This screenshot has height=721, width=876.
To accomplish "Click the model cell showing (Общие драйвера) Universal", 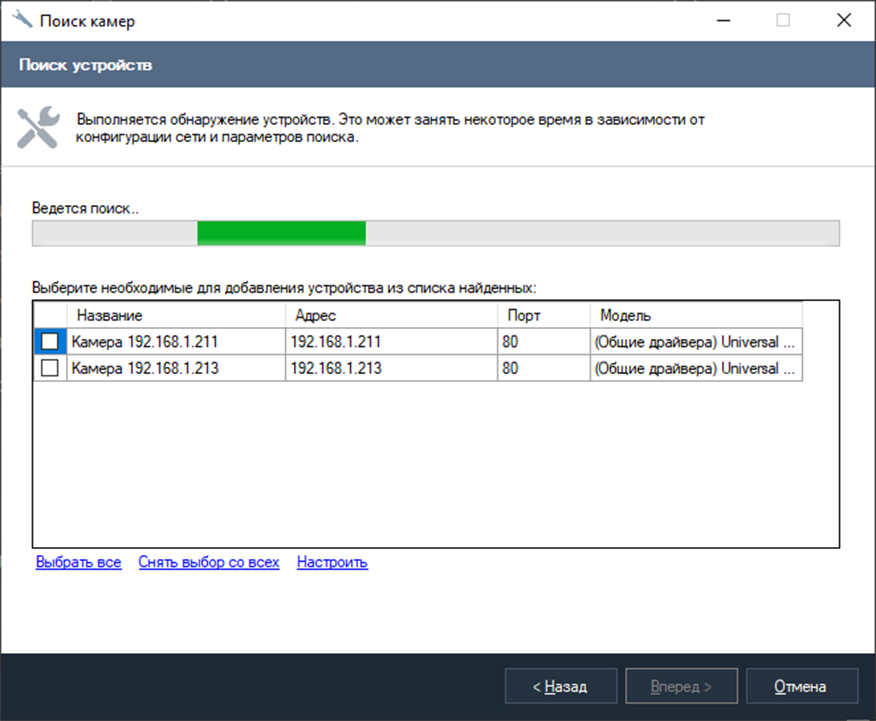I will pos(693,341).
